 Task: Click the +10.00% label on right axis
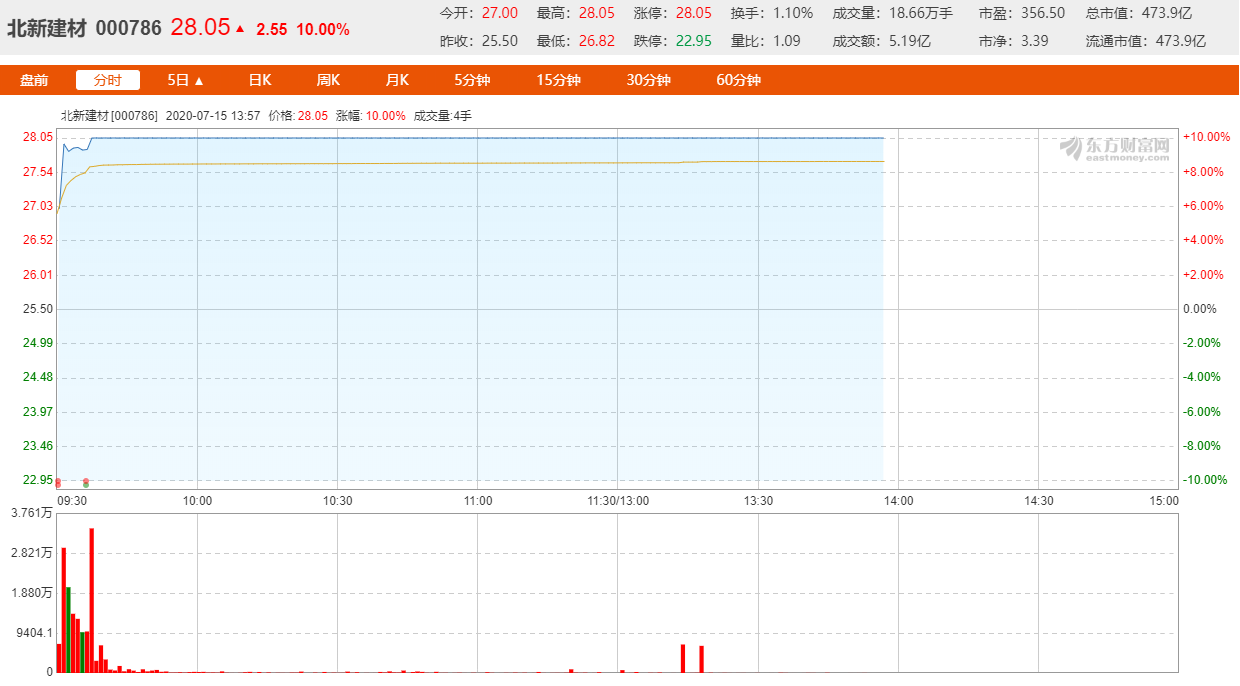tap(1205, 137)
